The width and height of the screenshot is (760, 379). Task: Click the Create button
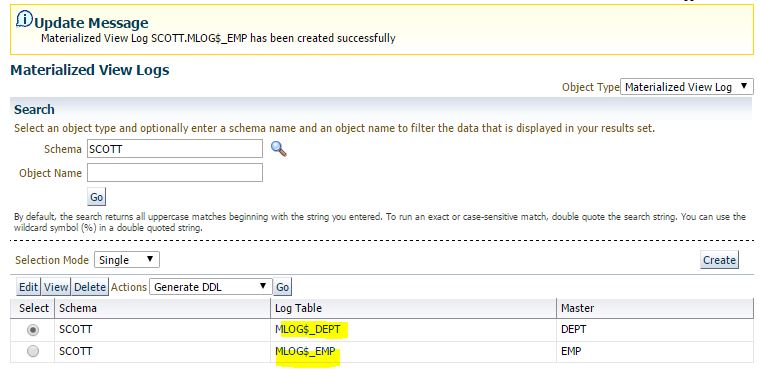(719, 260)
